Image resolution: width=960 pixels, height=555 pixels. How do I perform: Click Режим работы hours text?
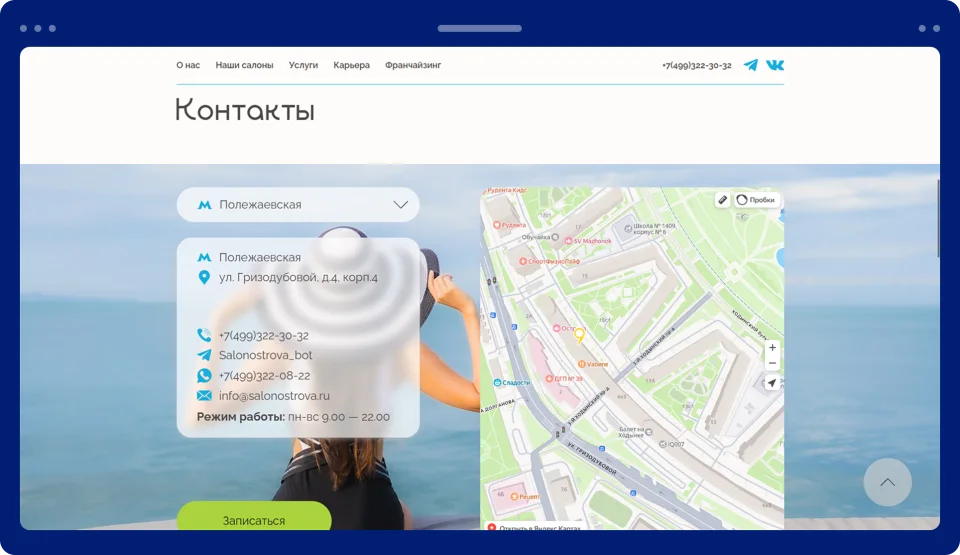click(x=293, y=417)
